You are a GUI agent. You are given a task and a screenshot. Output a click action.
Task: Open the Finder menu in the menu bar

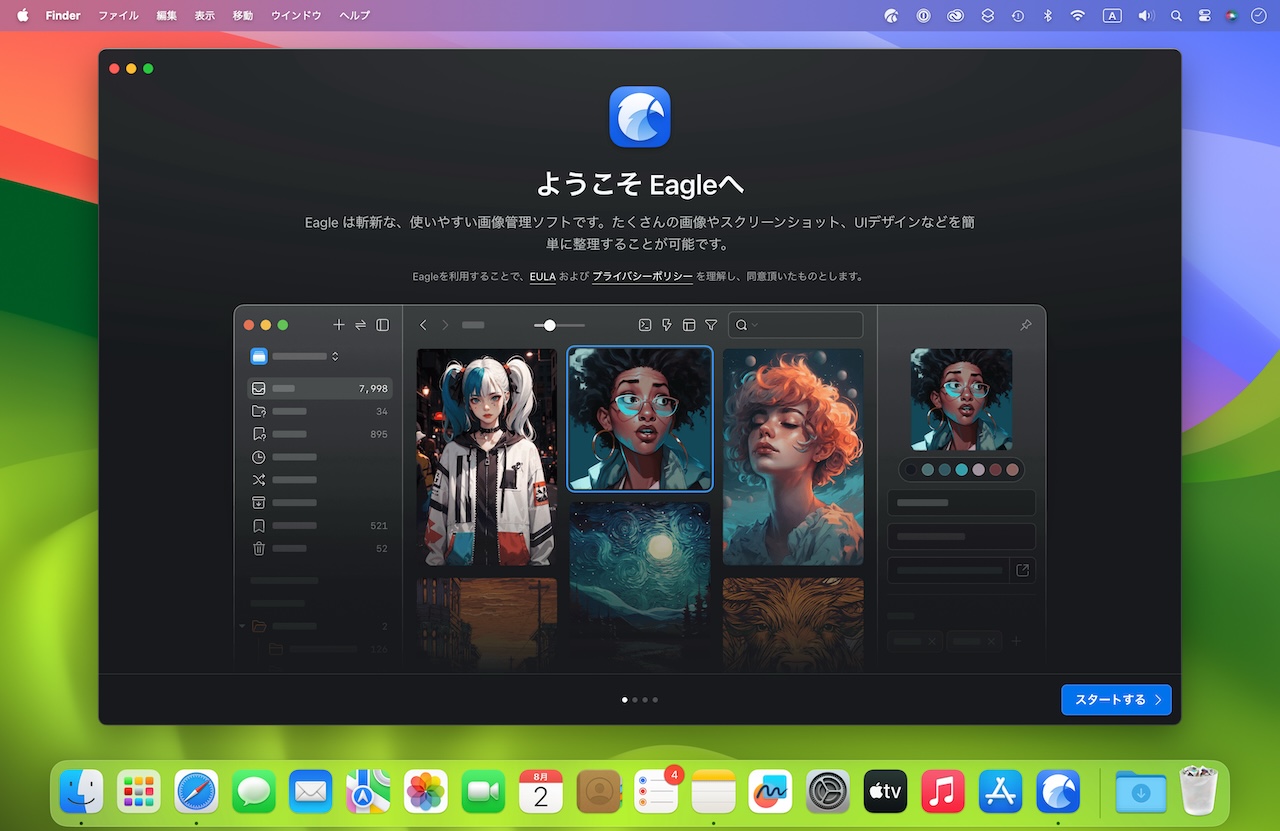point(63,15)
